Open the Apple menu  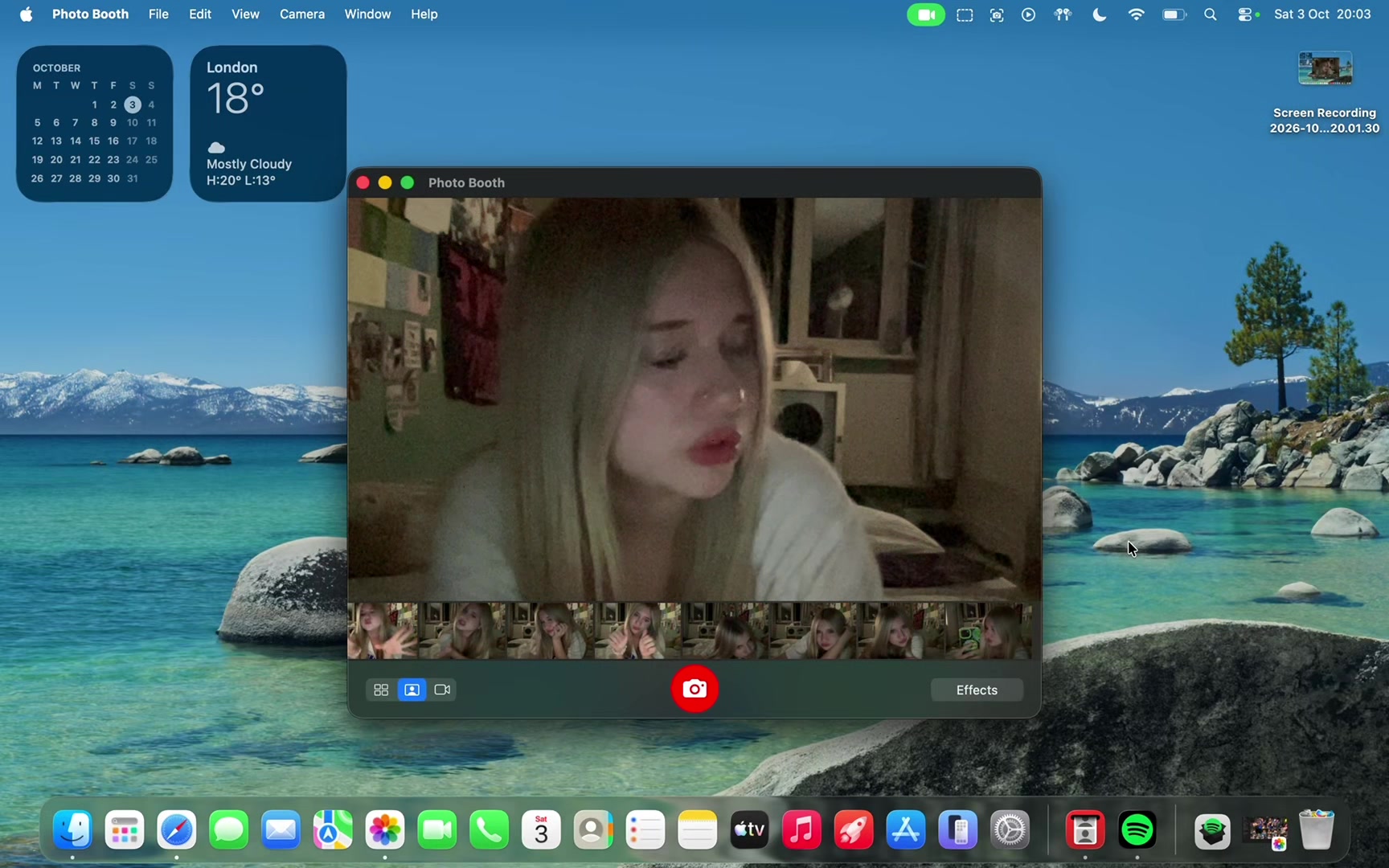(26, 14)
